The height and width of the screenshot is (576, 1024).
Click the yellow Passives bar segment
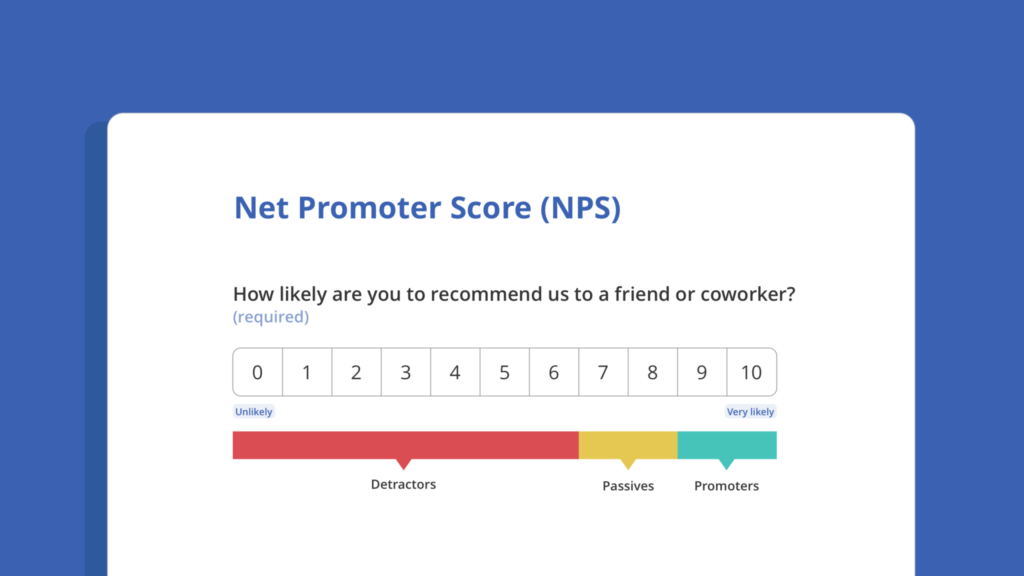coord(628,445)
